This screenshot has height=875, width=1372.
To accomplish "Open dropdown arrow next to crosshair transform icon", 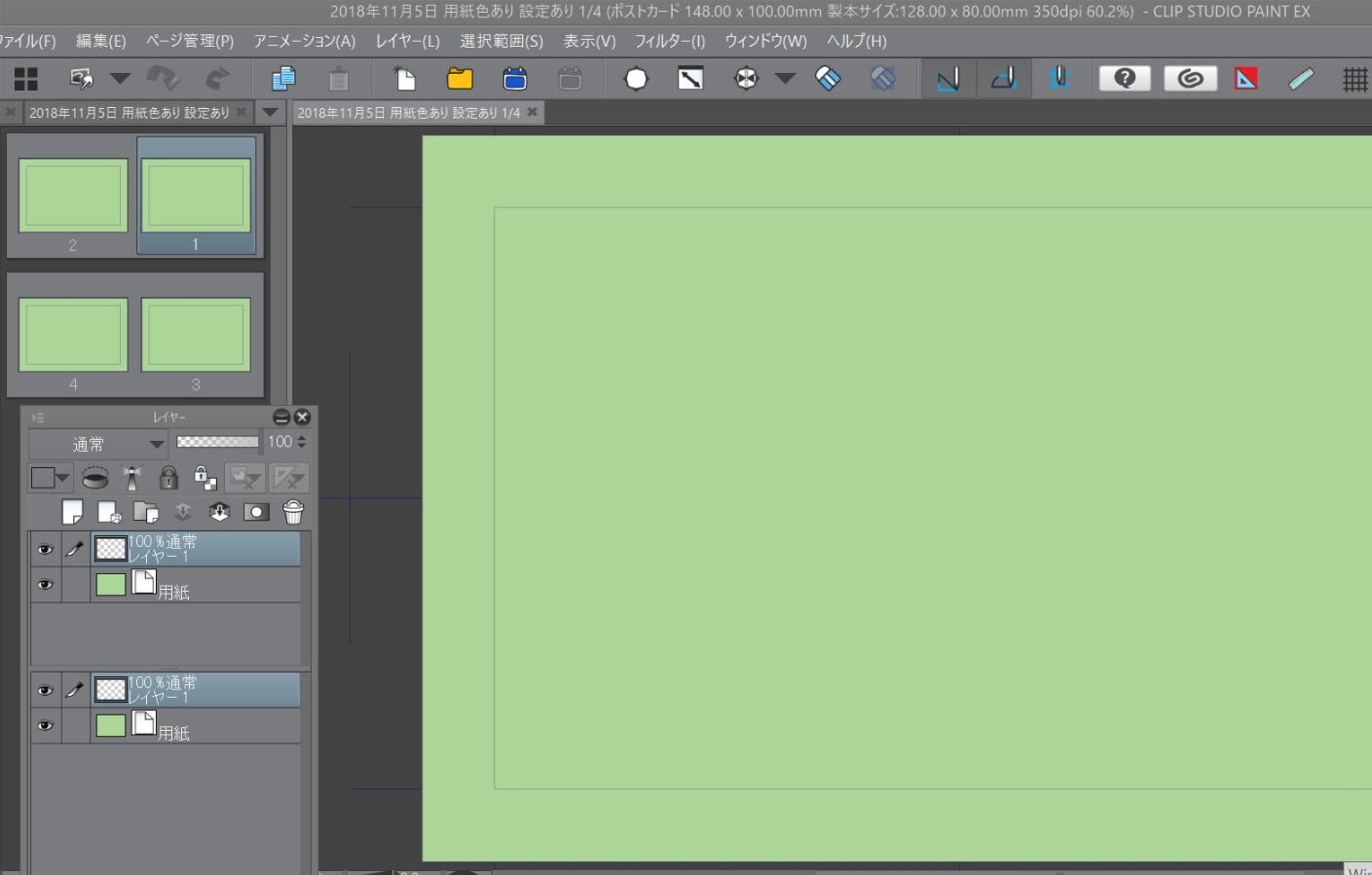I will (x=785, y=79).
